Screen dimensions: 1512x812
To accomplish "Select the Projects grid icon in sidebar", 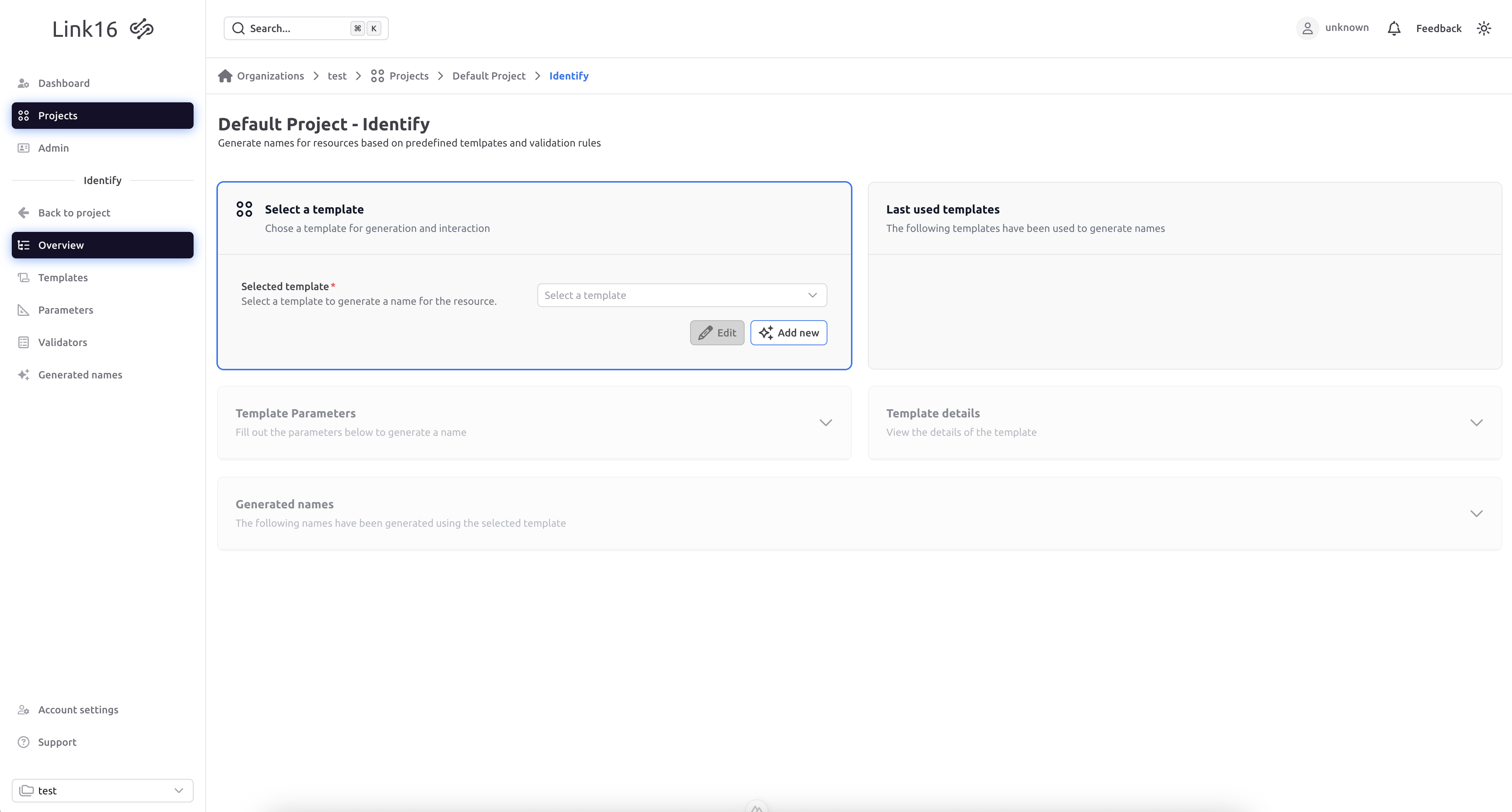I will point(24,115).
